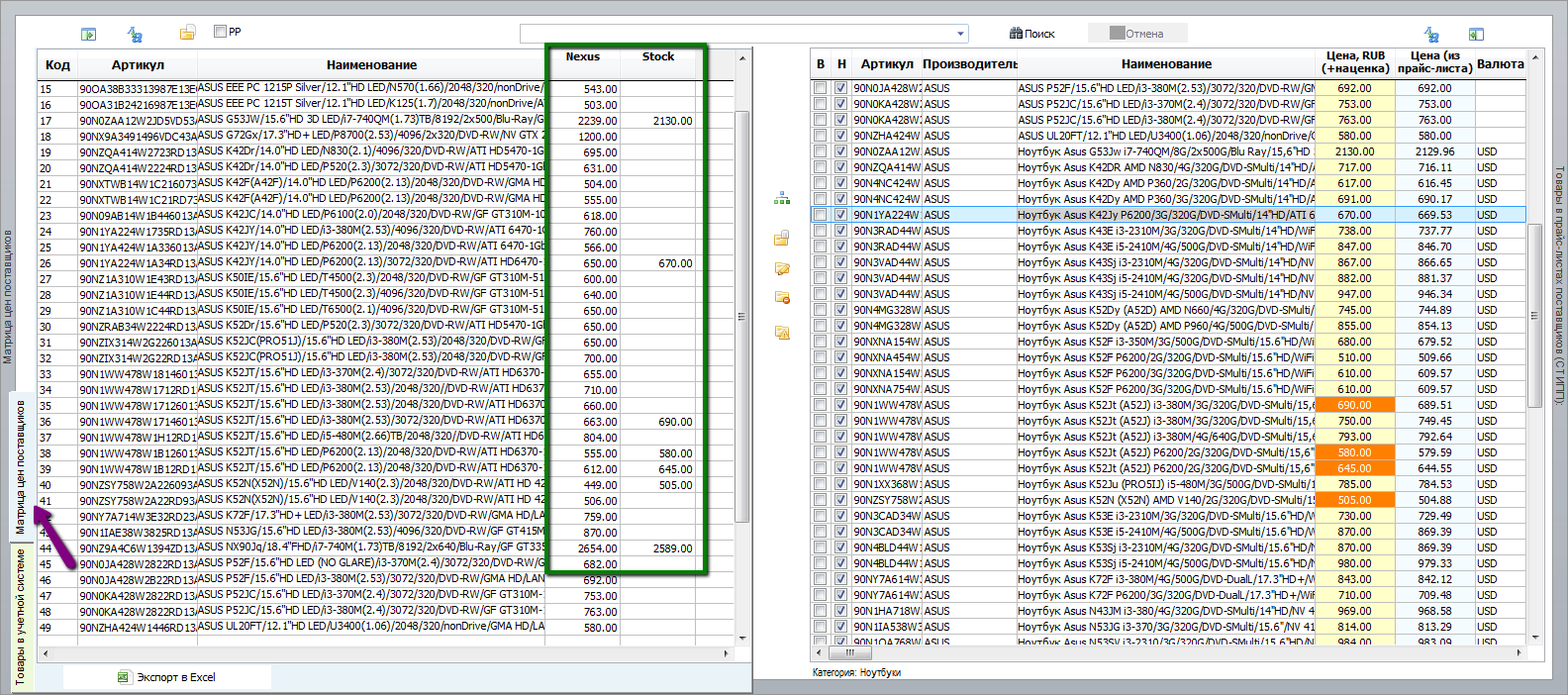1568x695 pixels.
Task: Click the green arrow panel icon above the Валюта column
Action: point(1476,34)
